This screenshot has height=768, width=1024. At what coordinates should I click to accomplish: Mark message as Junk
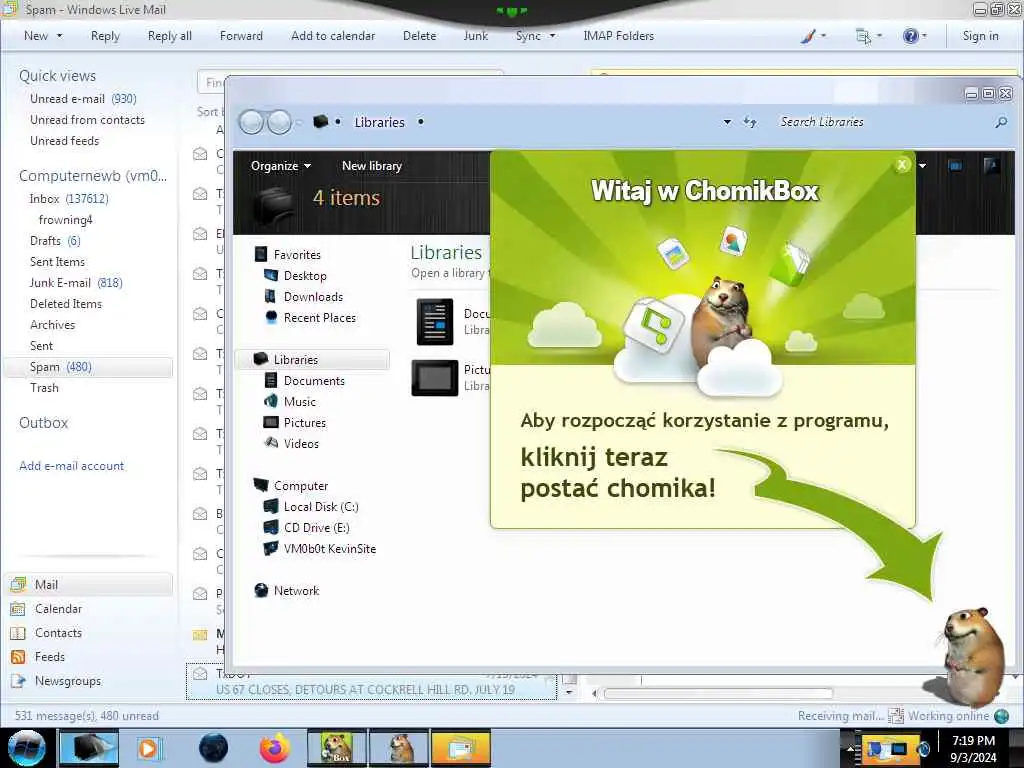(x=475, y=36)
